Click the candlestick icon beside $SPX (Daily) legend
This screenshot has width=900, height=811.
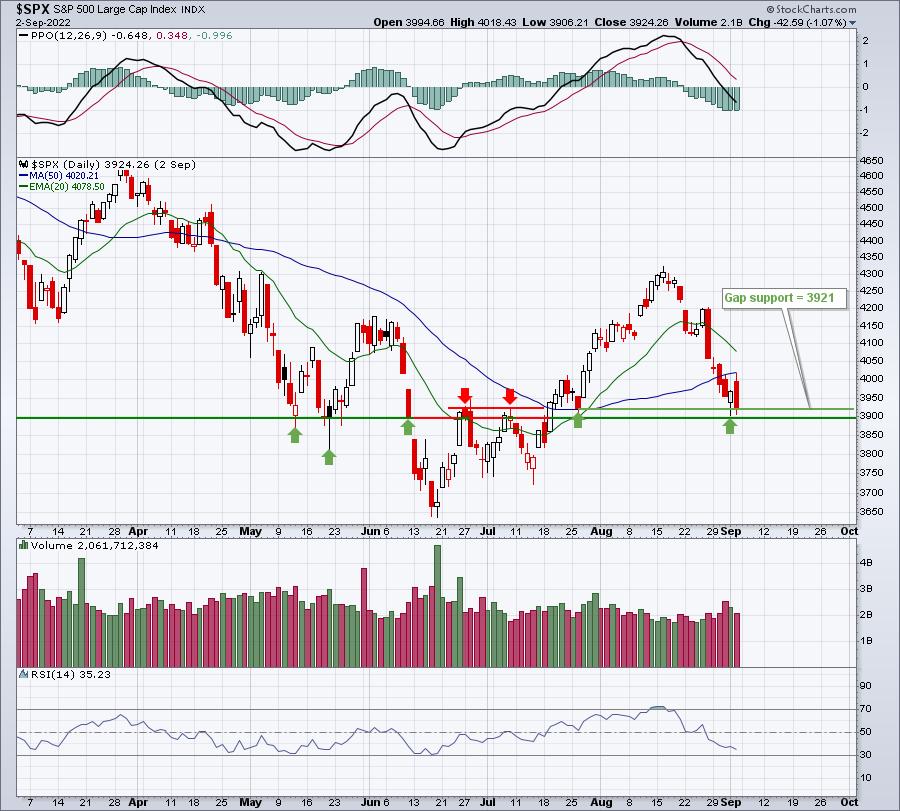pos(24,164)
